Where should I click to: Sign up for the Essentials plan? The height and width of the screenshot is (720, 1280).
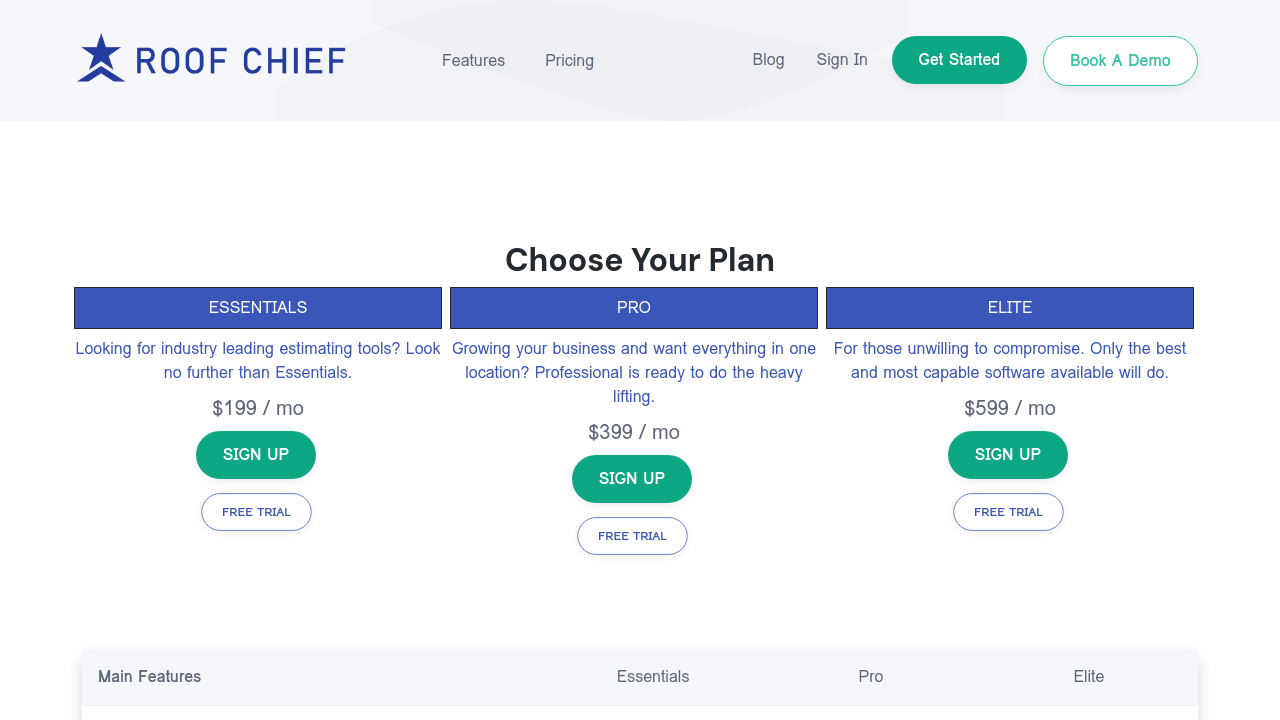[256, 455]
